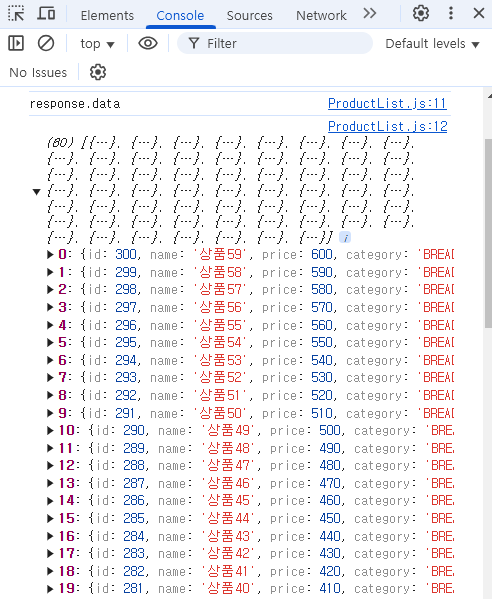Screen dimensions: 492x599
Task: Show the console sidebar
Action: [x=16, y=43]
